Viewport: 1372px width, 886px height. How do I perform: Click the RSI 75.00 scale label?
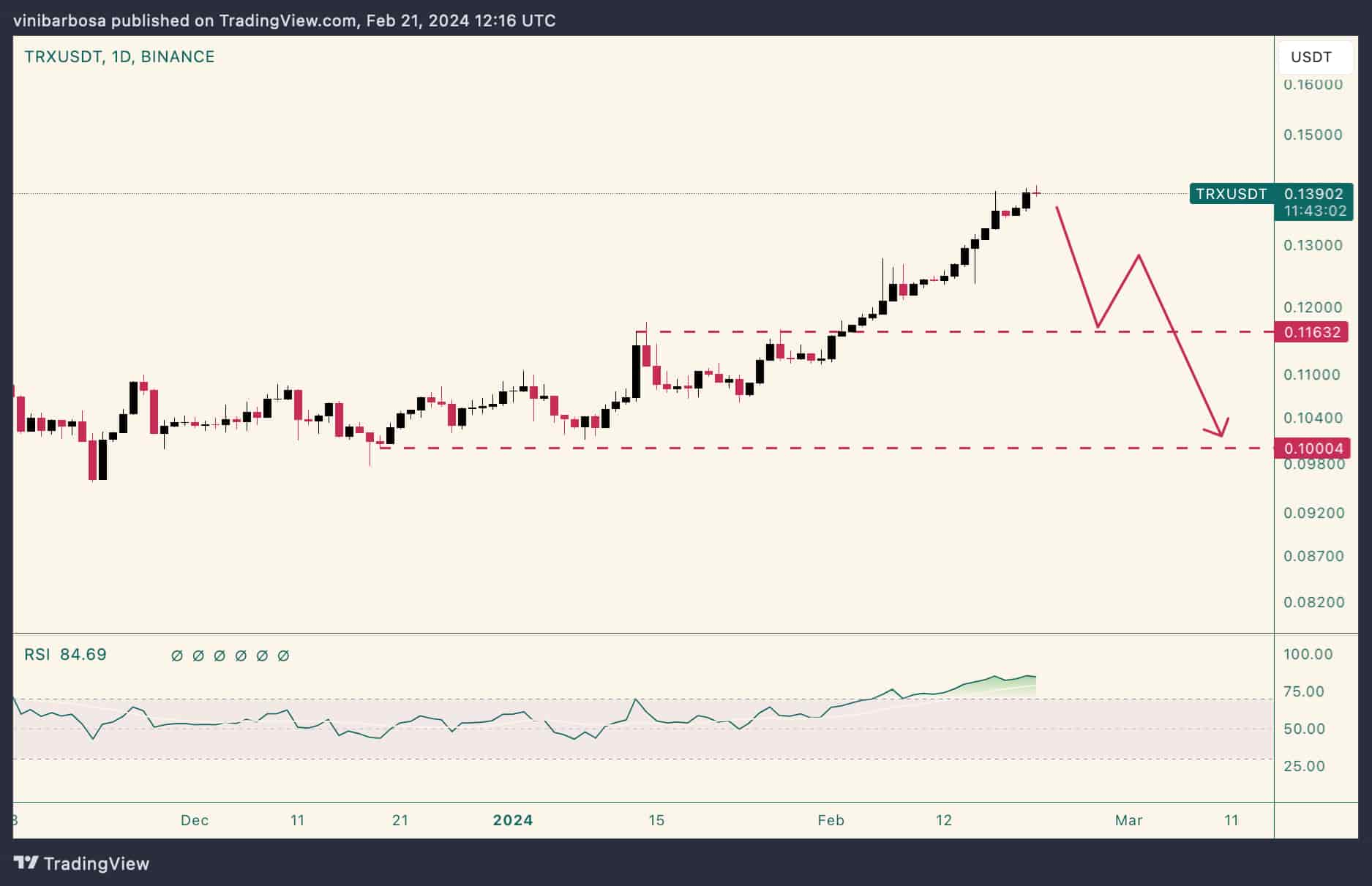[x=1305, y=691]
